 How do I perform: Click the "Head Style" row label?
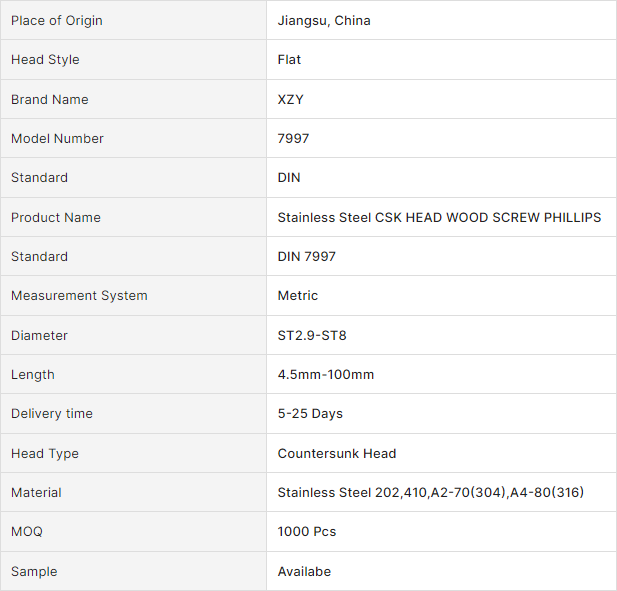point(45,60)
